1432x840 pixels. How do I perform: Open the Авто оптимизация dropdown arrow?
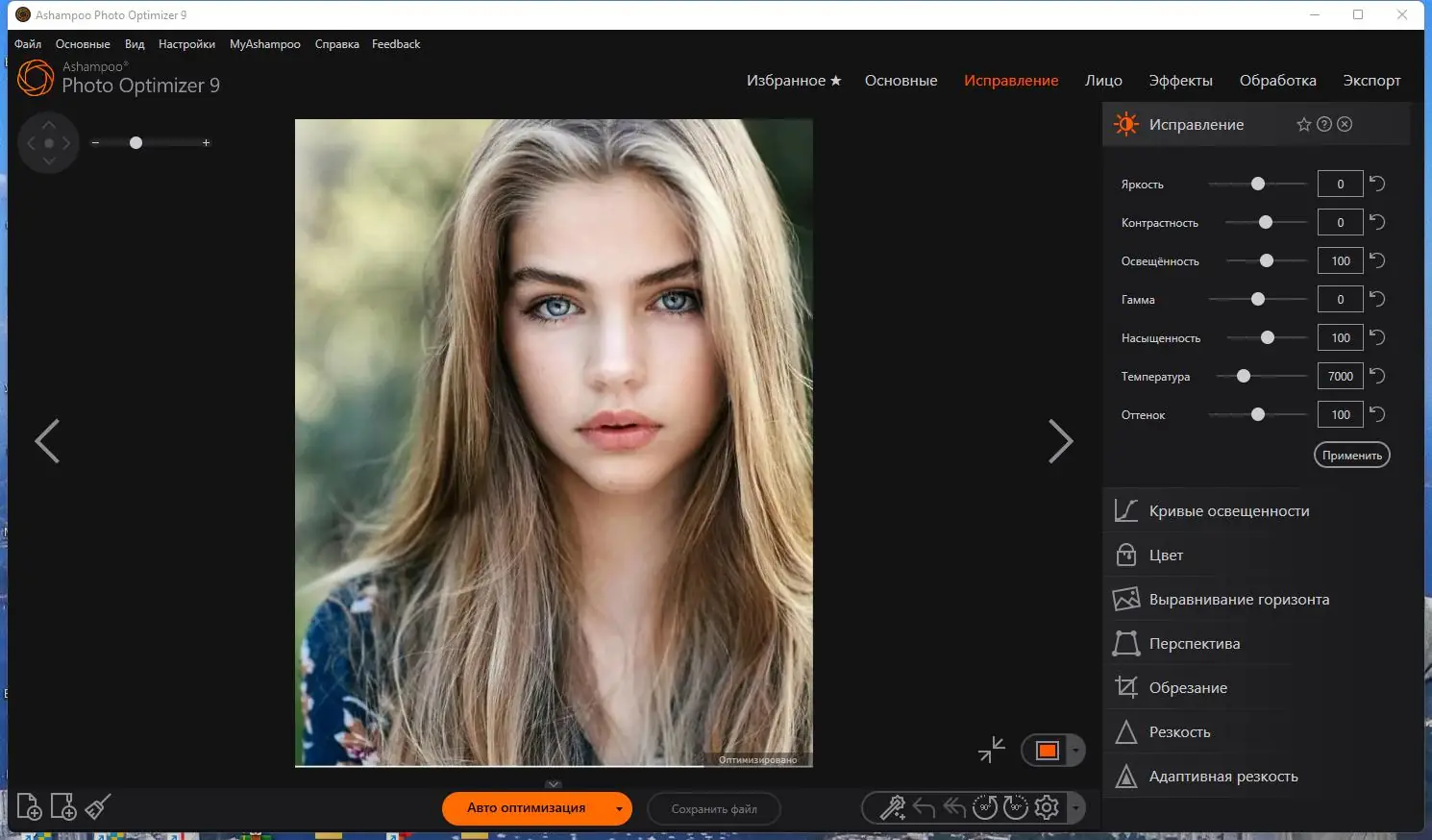619,809
